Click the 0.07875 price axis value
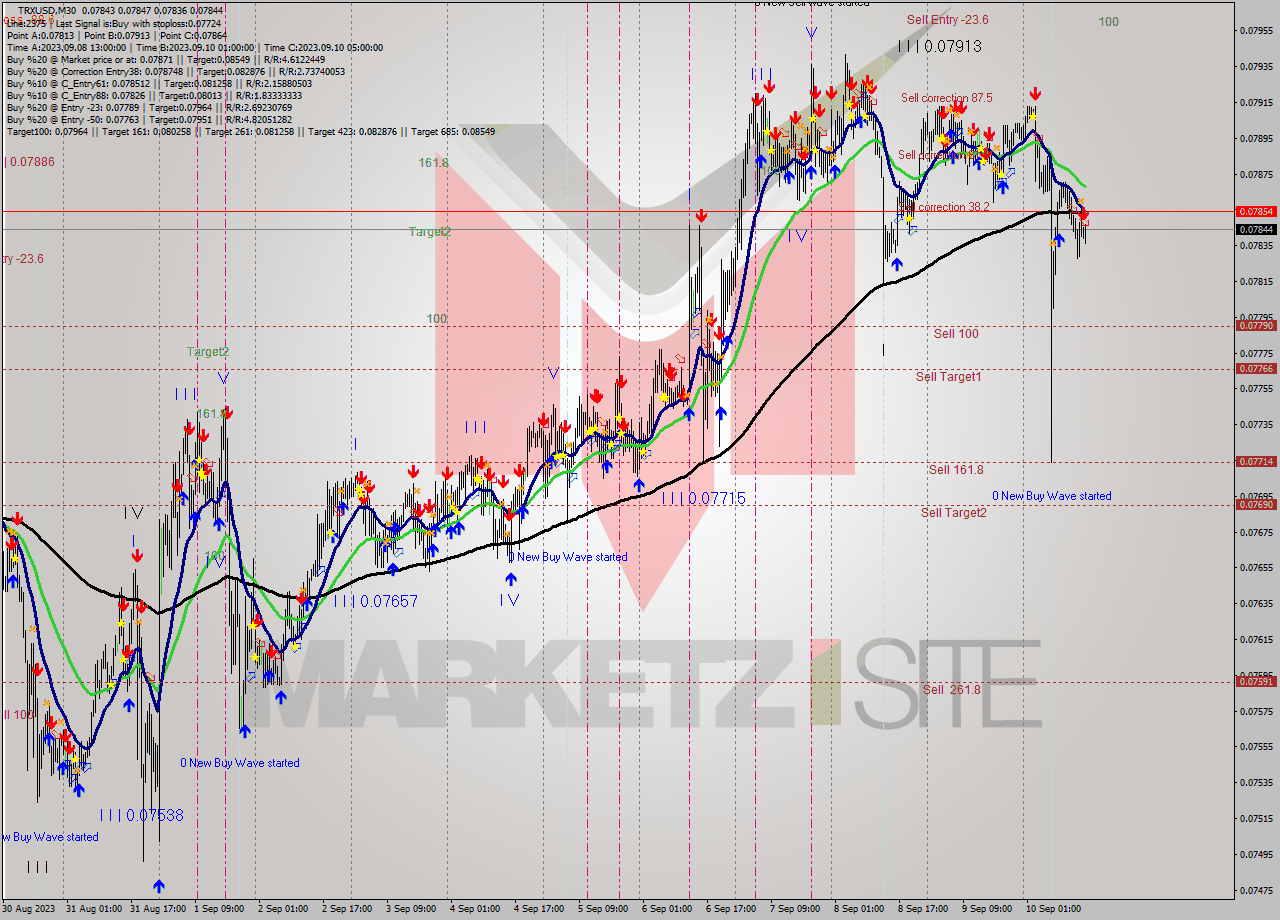Image resolution: width=1280 pixels, height=920 pixels. coord(1256,174)
